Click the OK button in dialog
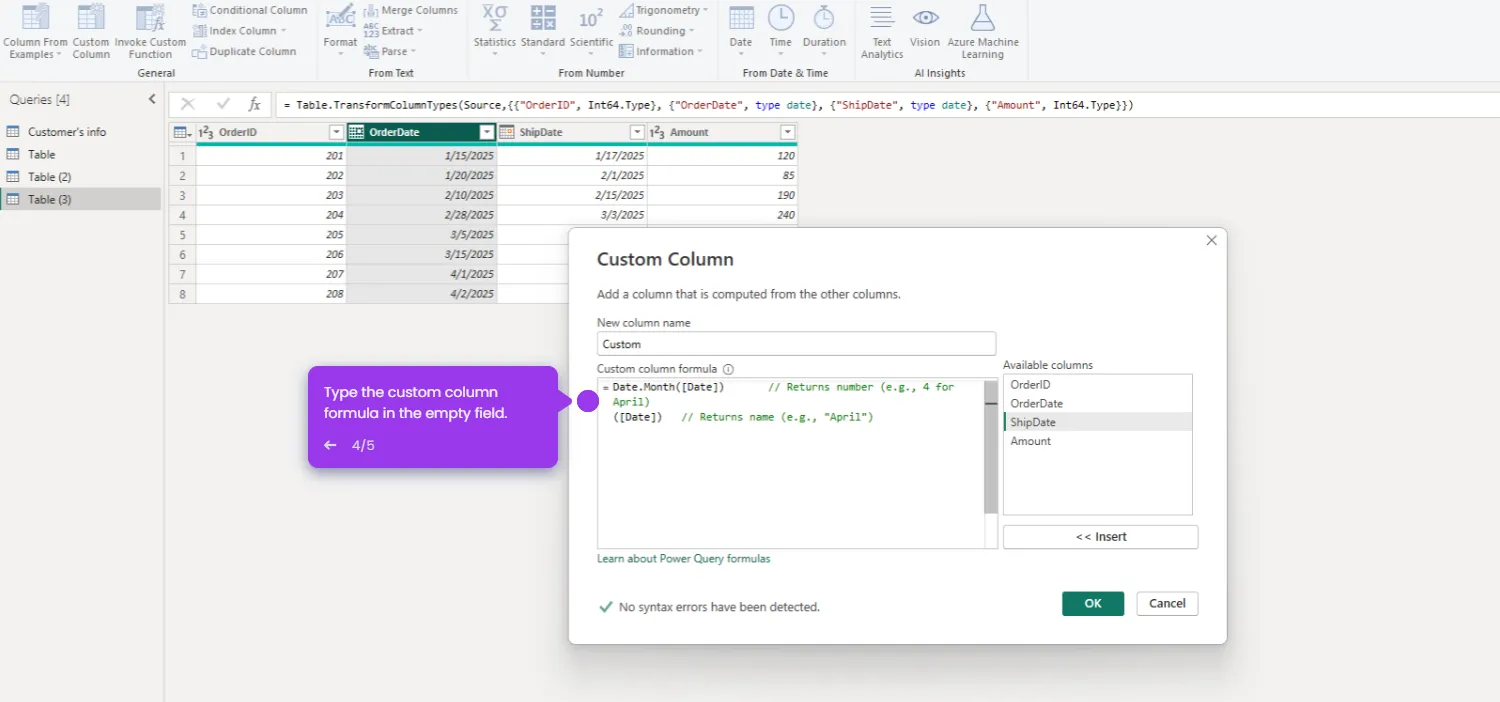This screenshot has width=1500, height=702. coord(1092,603)
